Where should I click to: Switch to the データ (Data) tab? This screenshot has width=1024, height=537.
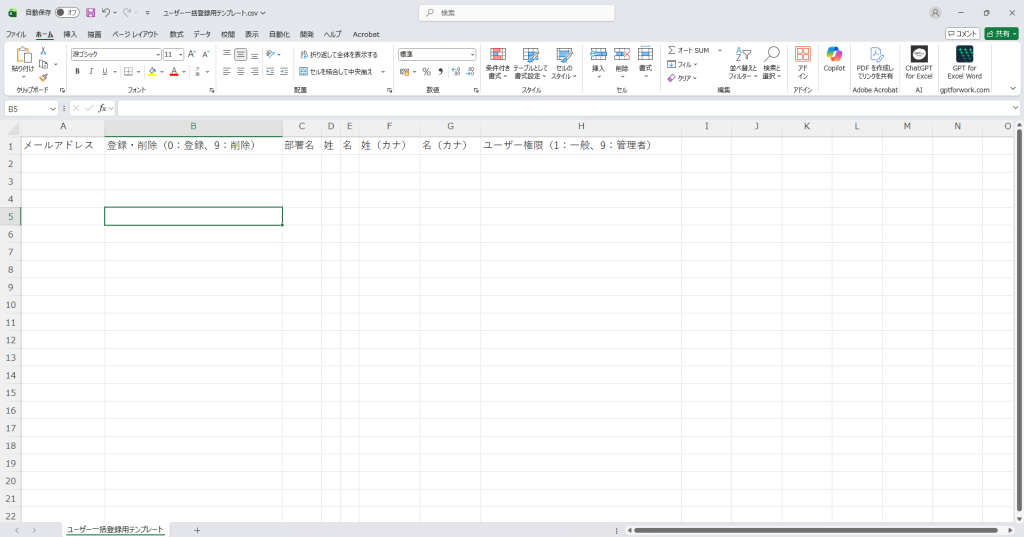coord(202,34)
